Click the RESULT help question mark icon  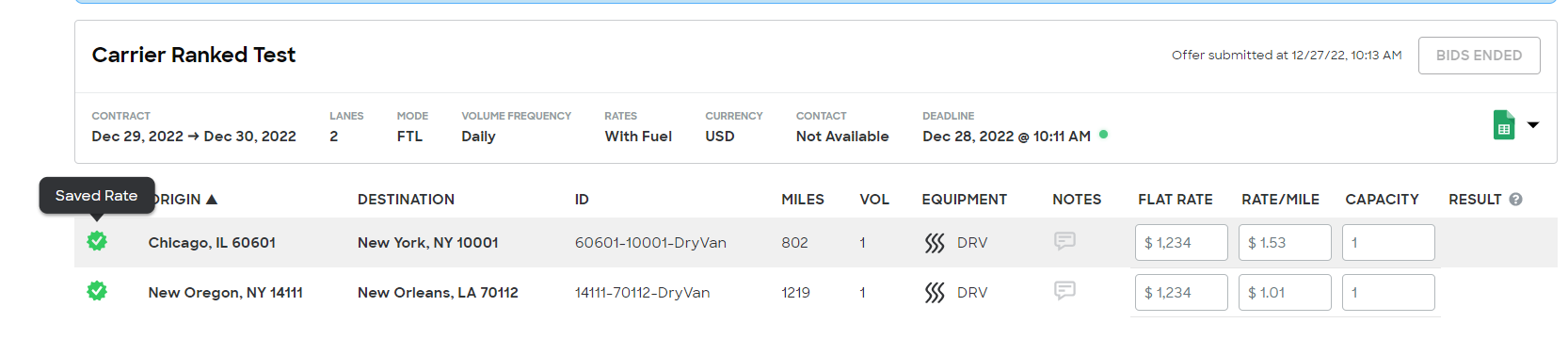(x=1515, y=200)
